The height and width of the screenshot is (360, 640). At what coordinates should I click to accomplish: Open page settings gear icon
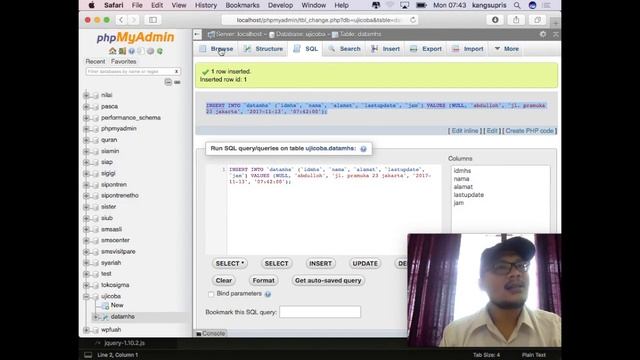pos(543,34)
